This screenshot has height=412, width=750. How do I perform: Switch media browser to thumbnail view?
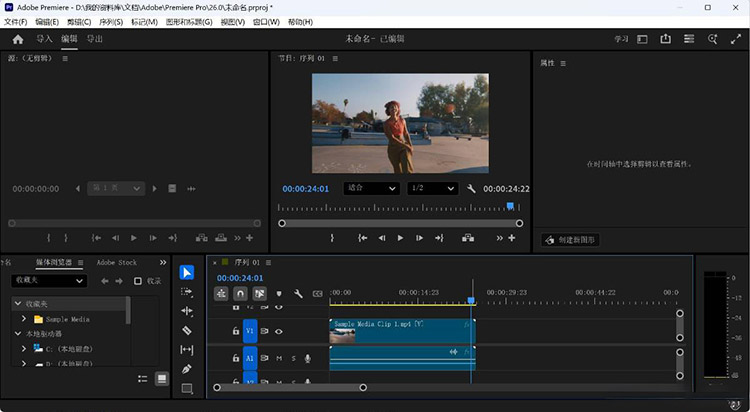(161, 379)
